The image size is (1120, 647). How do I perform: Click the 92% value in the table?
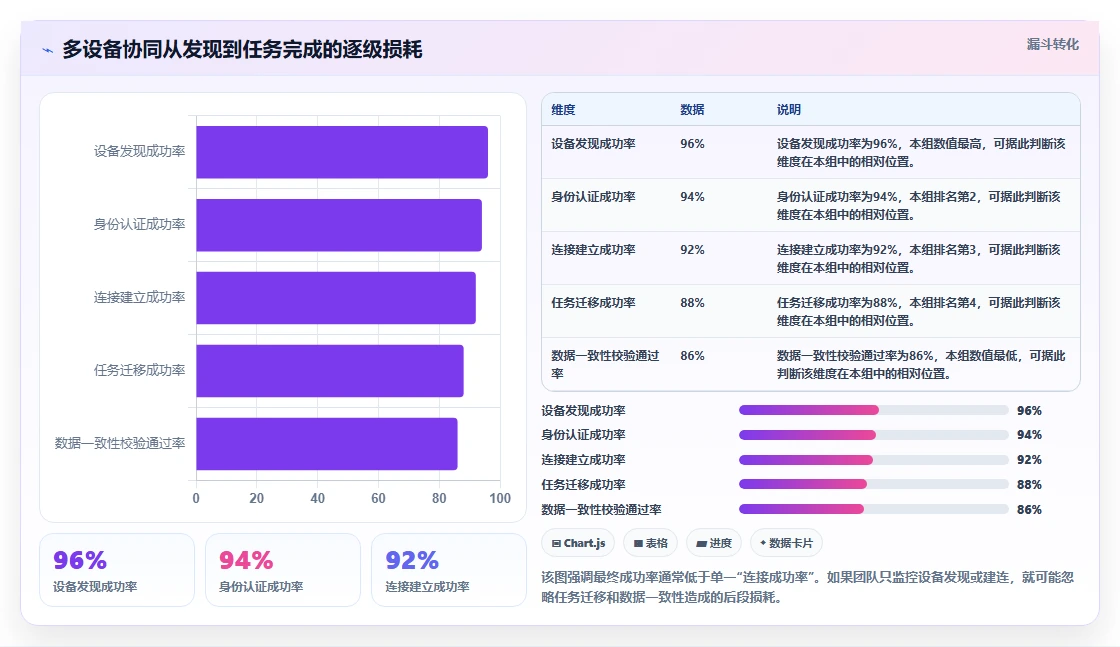[692, 249]
